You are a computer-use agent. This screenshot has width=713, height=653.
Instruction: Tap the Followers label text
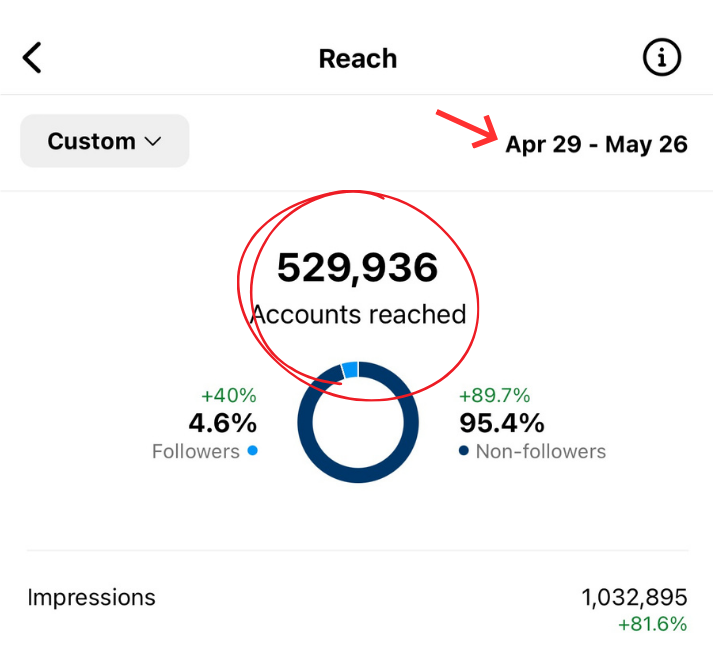click(195, 451)
